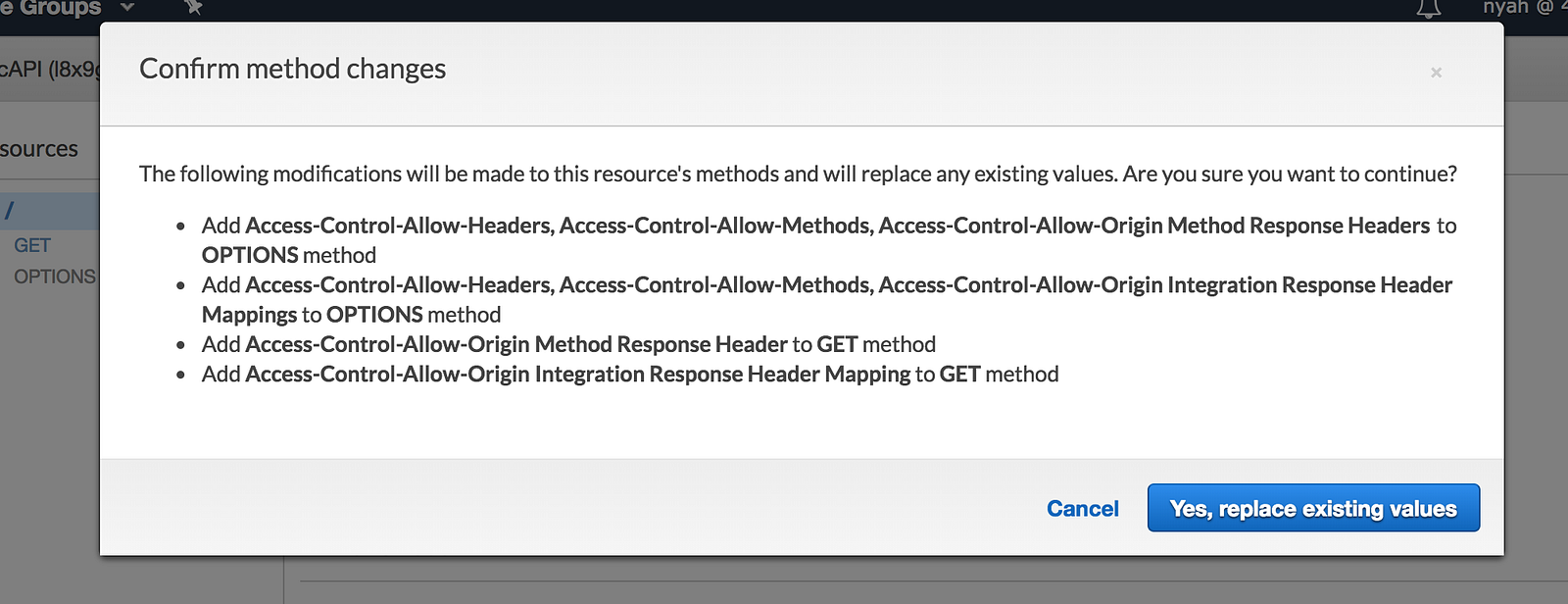The width and height of the screenshot is (1568, 604).
Task: Click the confirmation question paragraph text
Action: point(798,175)
